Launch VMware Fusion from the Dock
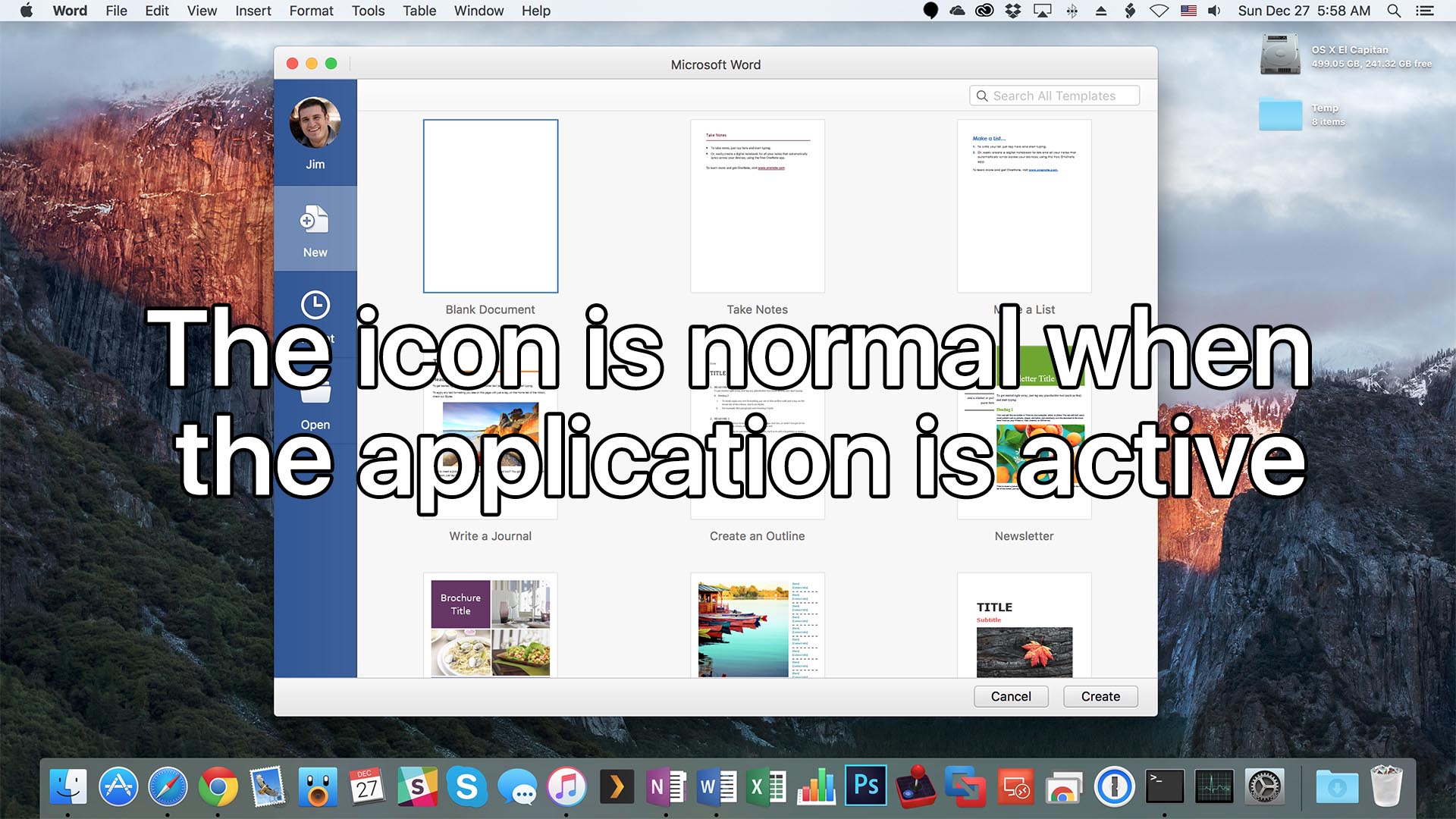The height and width of the screenshot is (819, 1456). [965, 786]
